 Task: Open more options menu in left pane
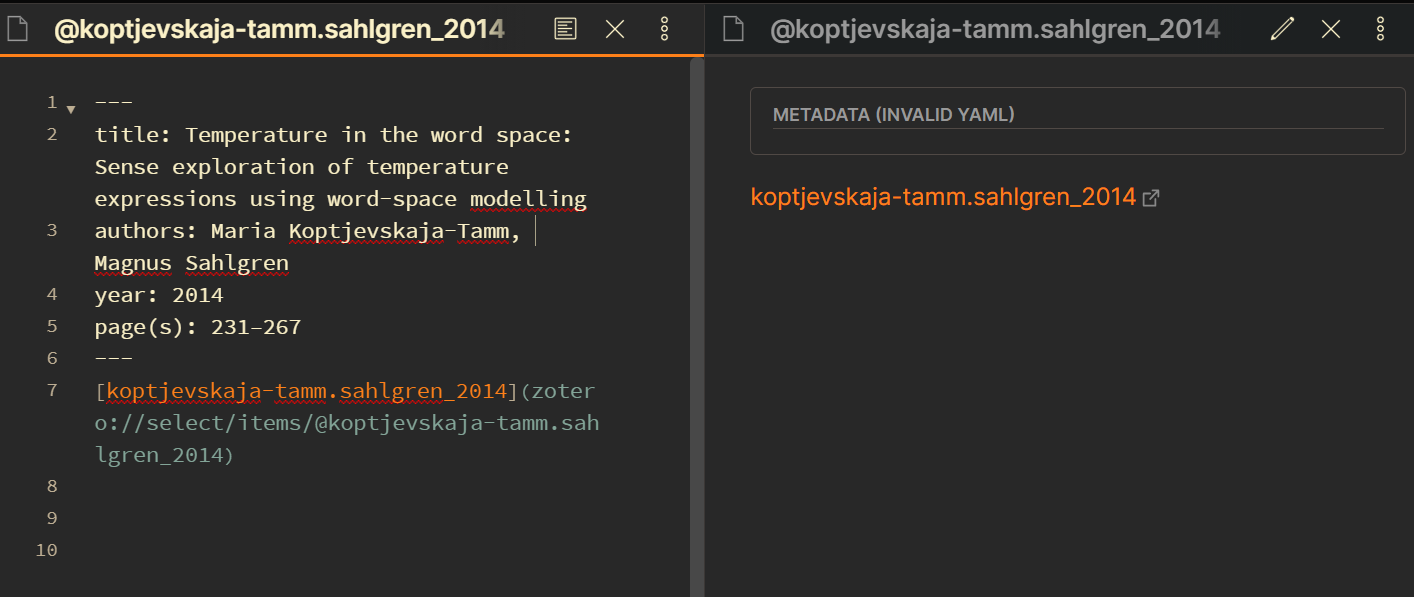(x=664, y=29)
